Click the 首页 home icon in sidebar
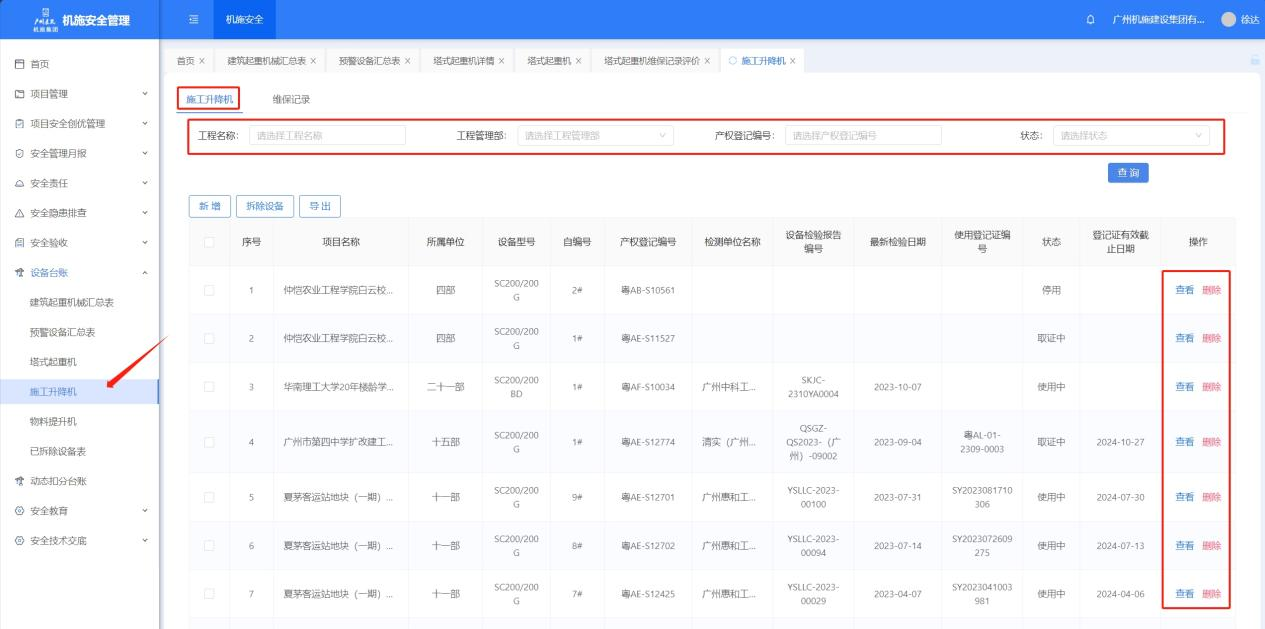This screenshot has width=1265, height=629. pyautogui.click(x=19, y=64)
